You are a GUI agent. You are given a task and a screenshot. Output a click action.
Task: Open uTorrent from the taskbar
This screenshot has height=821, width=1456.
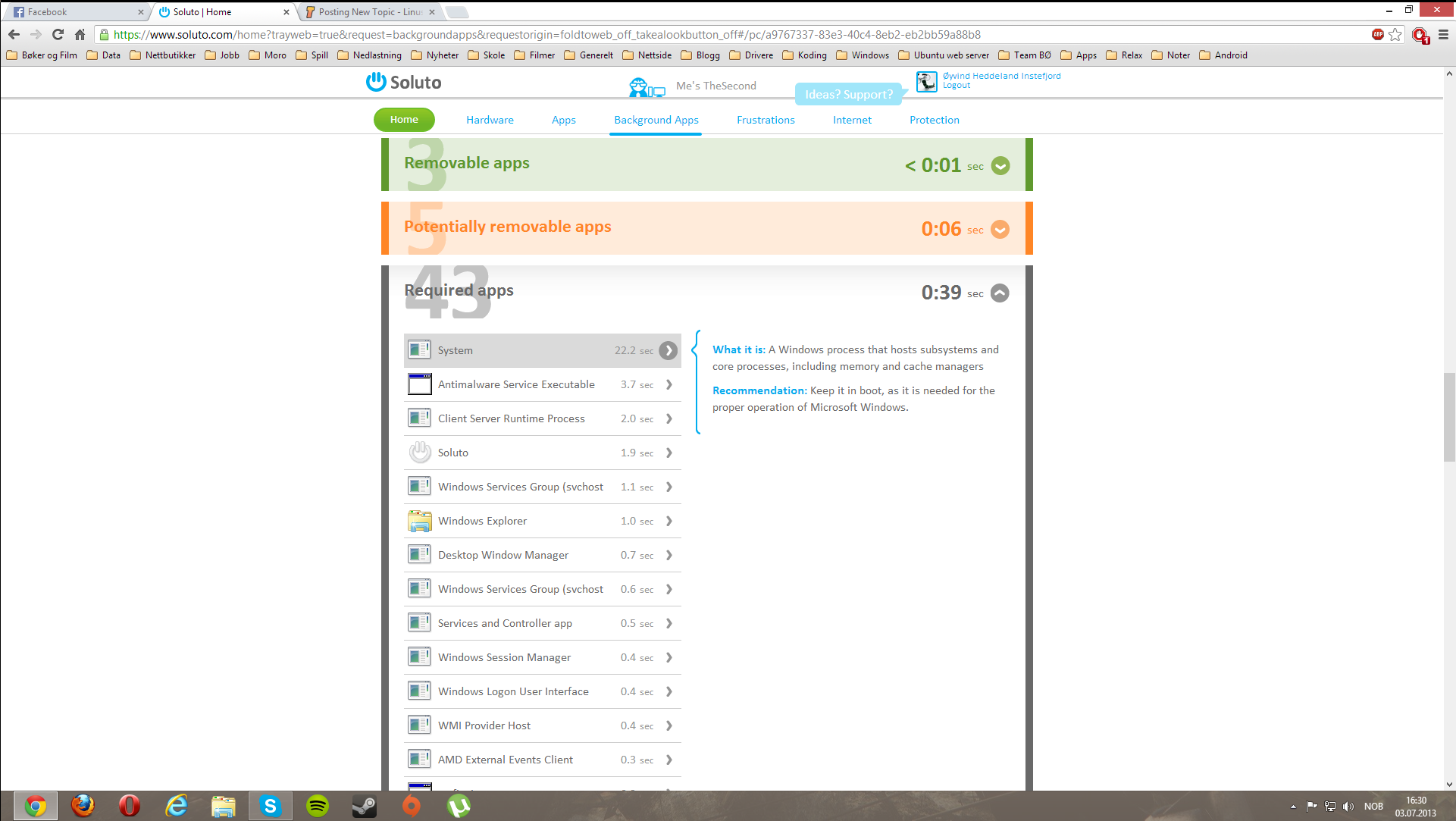(459, 805)
